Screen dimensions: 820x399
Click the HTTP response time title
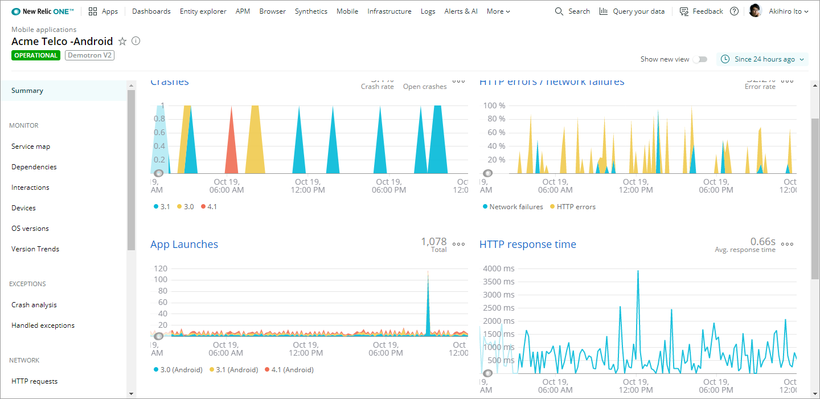pyautogui.click(x=528, y=244)
